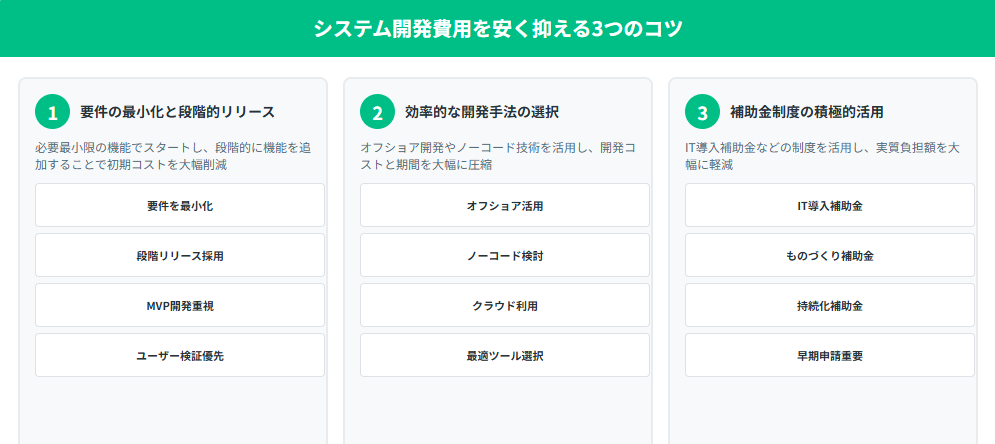Select the 要件を最小化 box
Viewport: 995px width, 444px height.
(x=180, y=205)
